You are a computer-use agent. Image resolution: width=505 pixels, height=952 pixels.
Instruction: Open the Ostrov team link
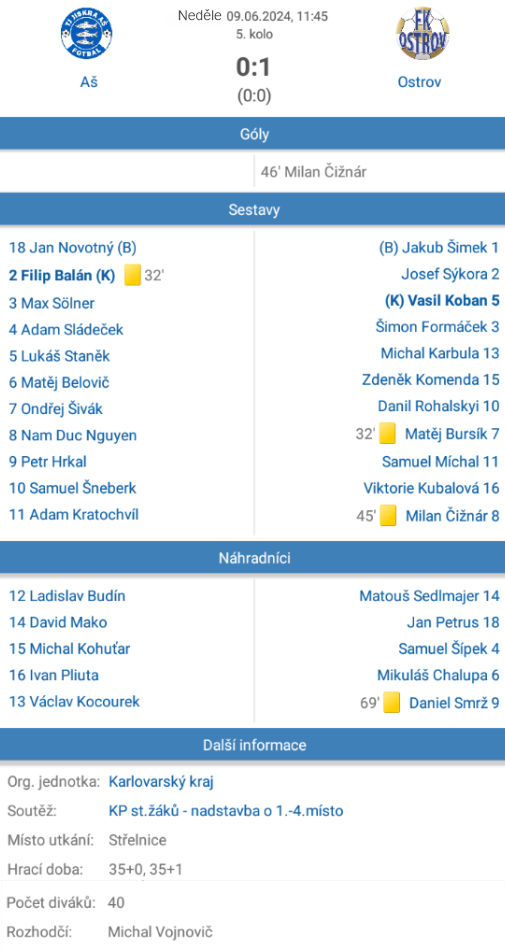click(x=419, y=82)
